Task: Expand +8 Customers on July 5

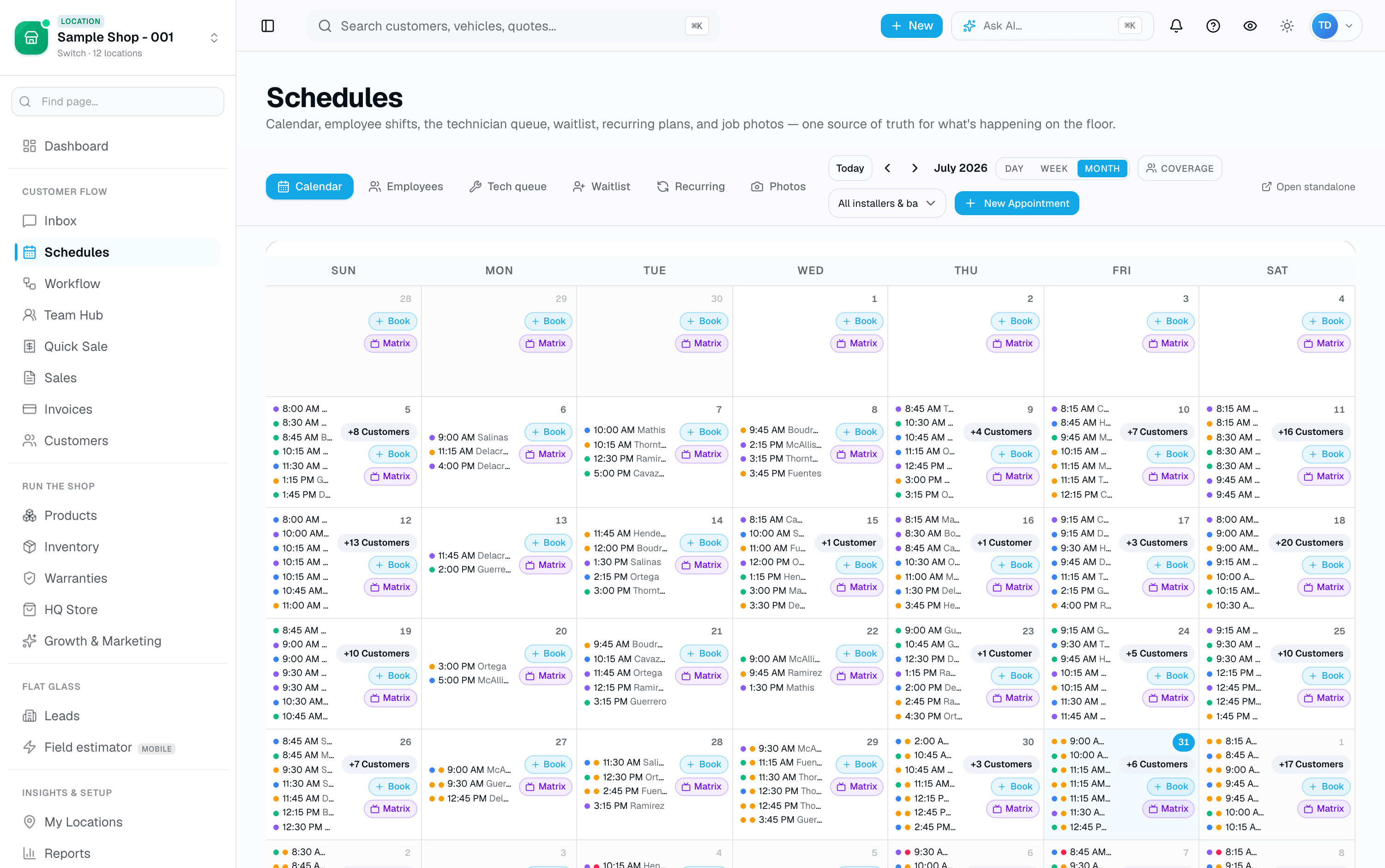Action: tap(378, 432)
